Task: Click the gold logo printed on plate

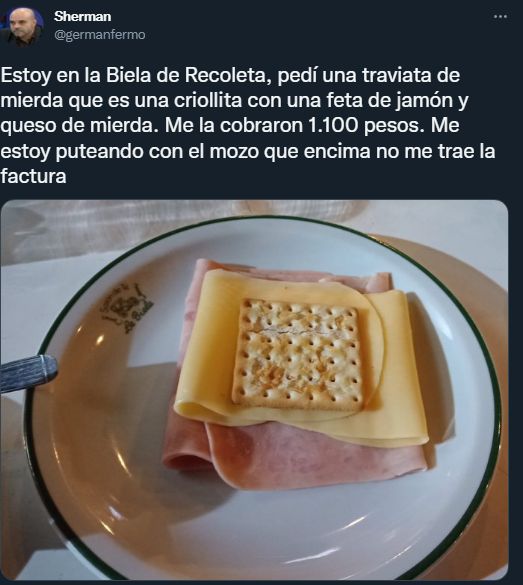Action: click(127, 307)
